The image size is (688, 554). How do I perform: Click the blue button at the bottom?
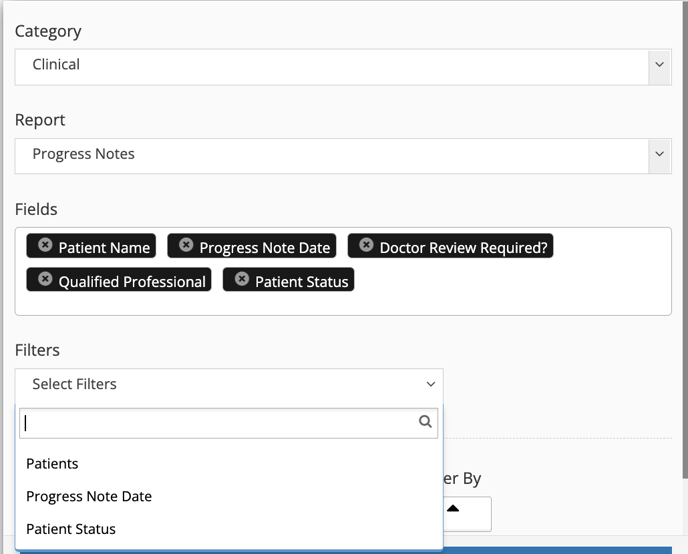346,550
